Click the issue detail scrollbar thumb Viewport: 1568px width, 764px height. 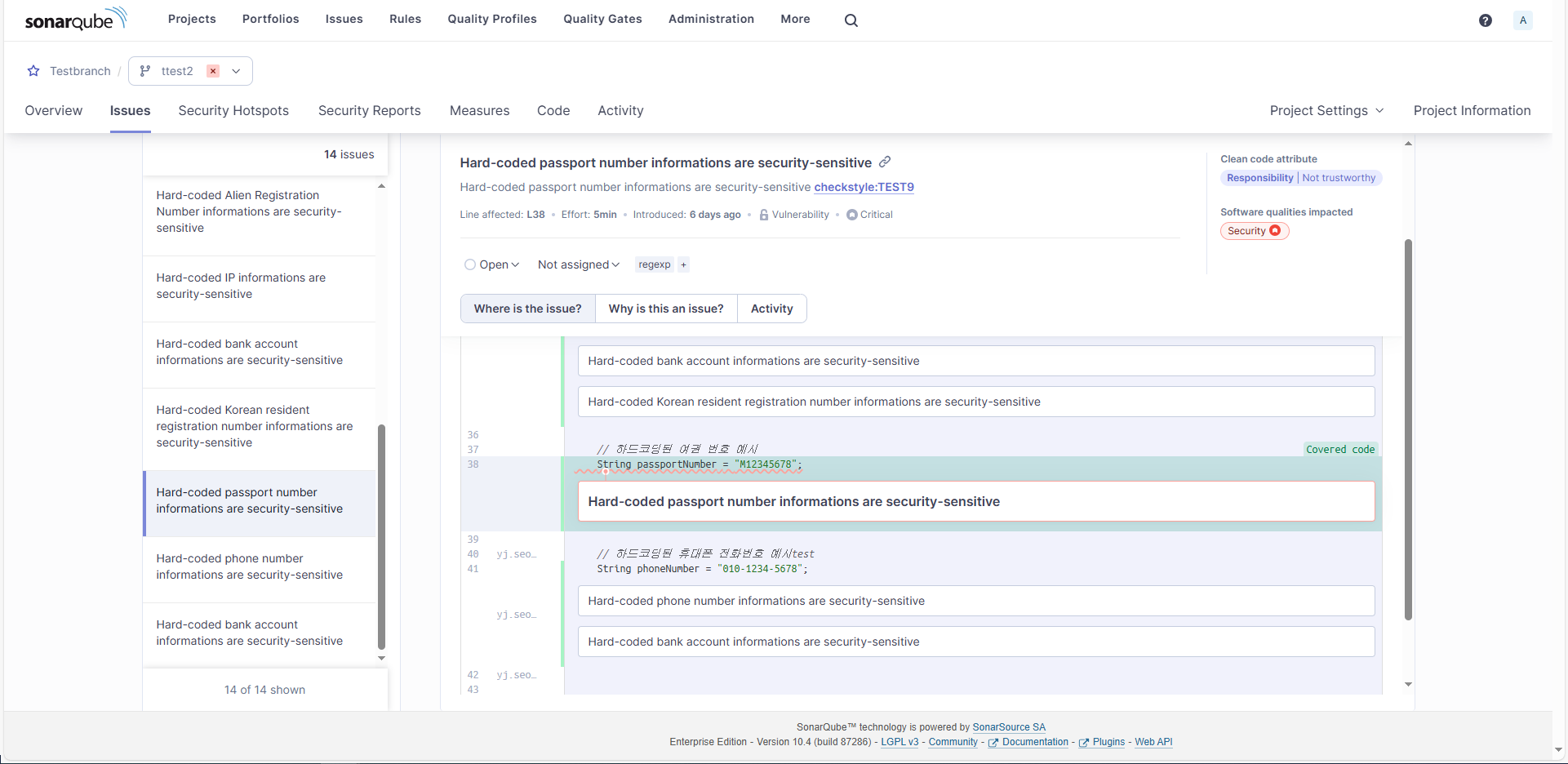[1408, 429]
